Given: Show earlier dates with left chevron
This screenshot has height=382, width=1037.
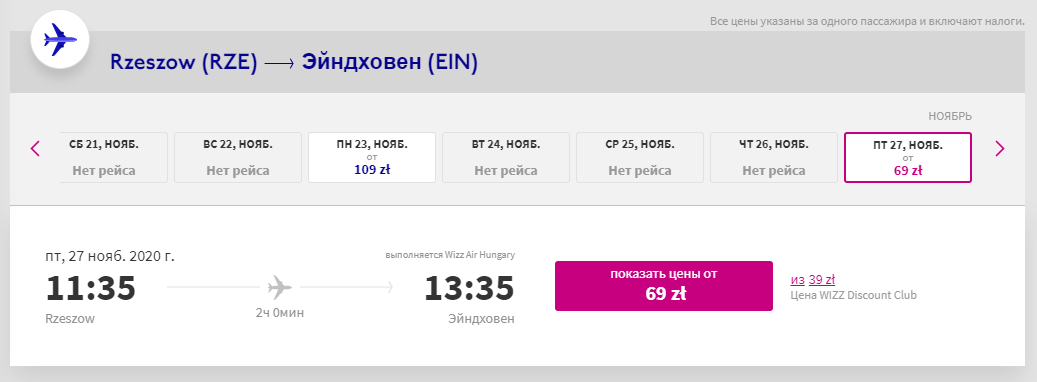Looking at the screenshot, I should (x=36, y=149).
